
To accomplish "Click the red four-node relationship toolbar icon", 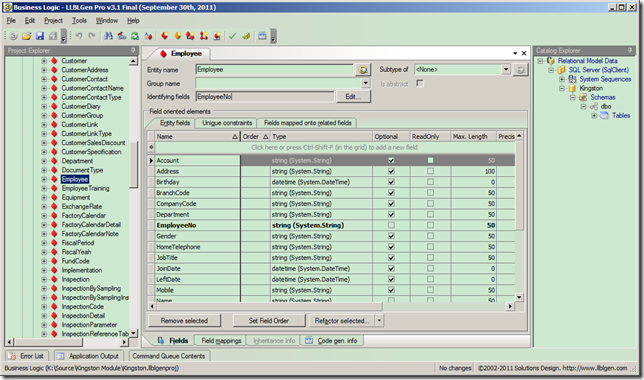I will pyautogui.click(x=204, y=36).
